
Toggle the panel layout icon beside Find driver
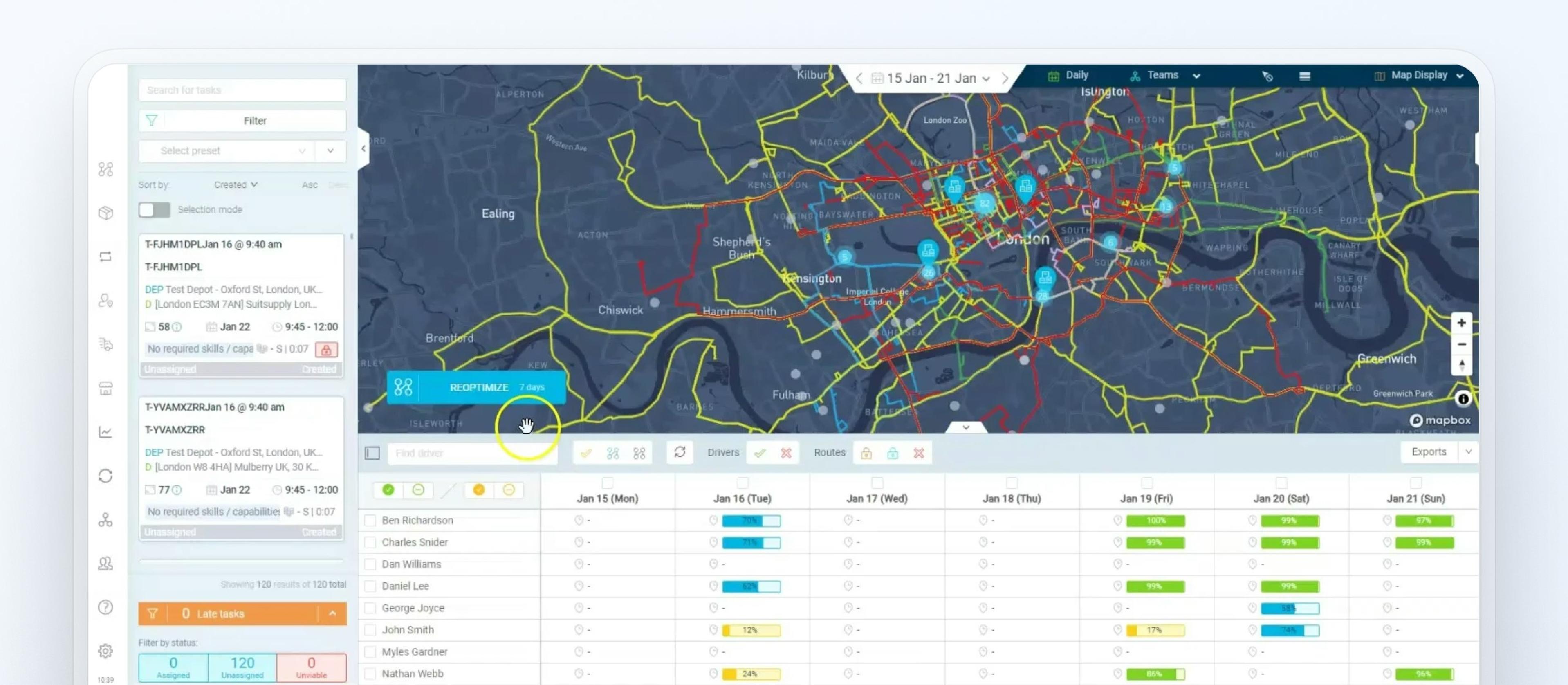[372, 453]
